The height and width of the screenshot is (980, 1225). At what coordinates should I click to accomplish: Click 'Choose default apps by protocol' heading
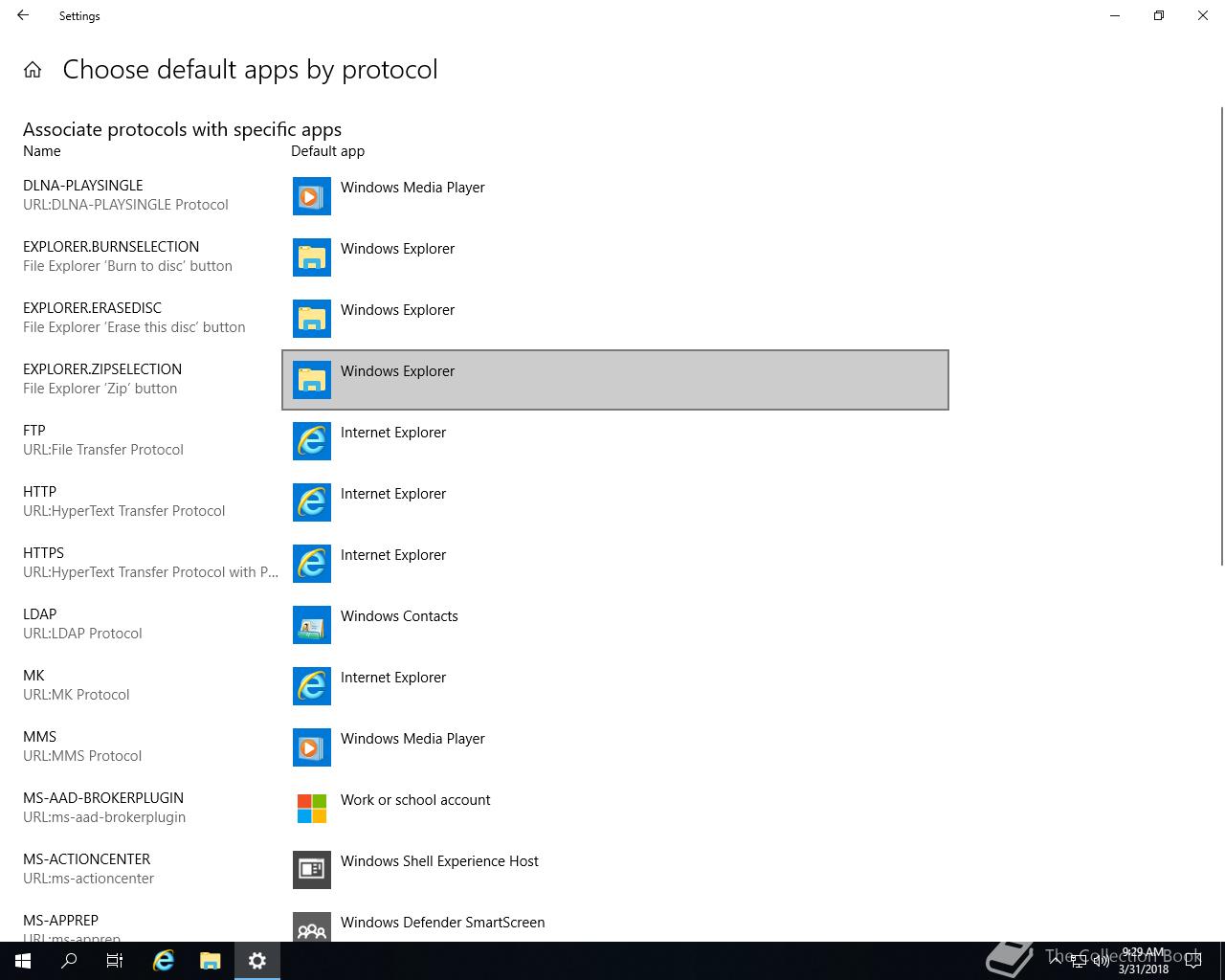(250, 70)
